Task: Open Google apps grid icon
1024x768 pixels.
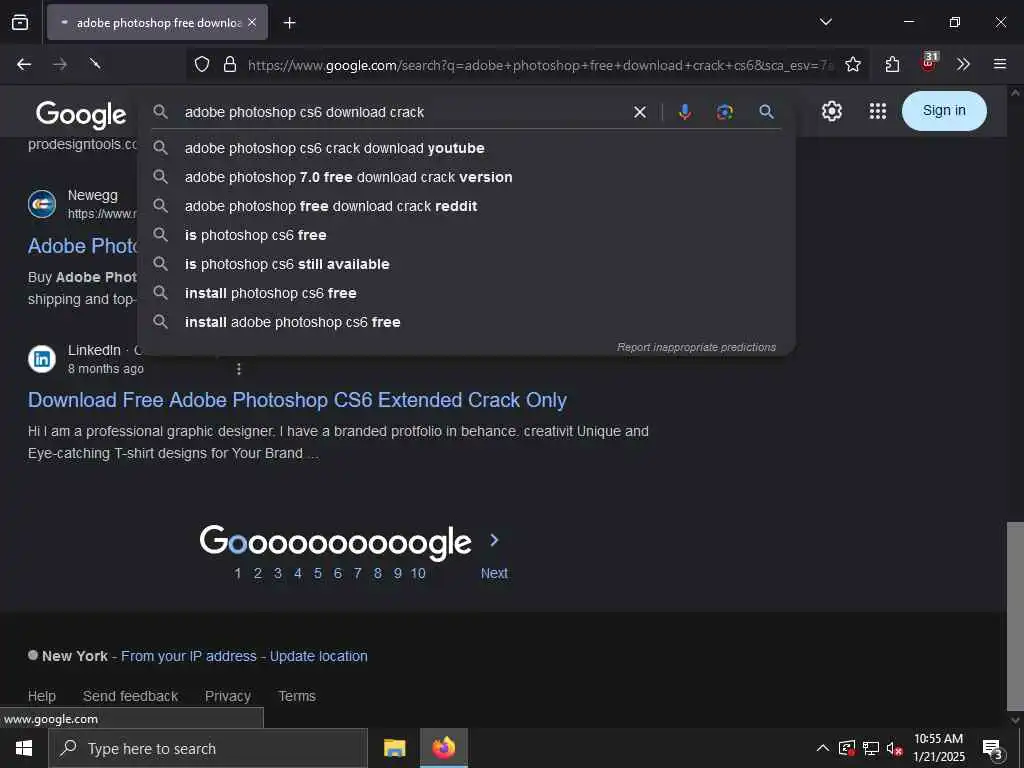Action: pos(878,111)
